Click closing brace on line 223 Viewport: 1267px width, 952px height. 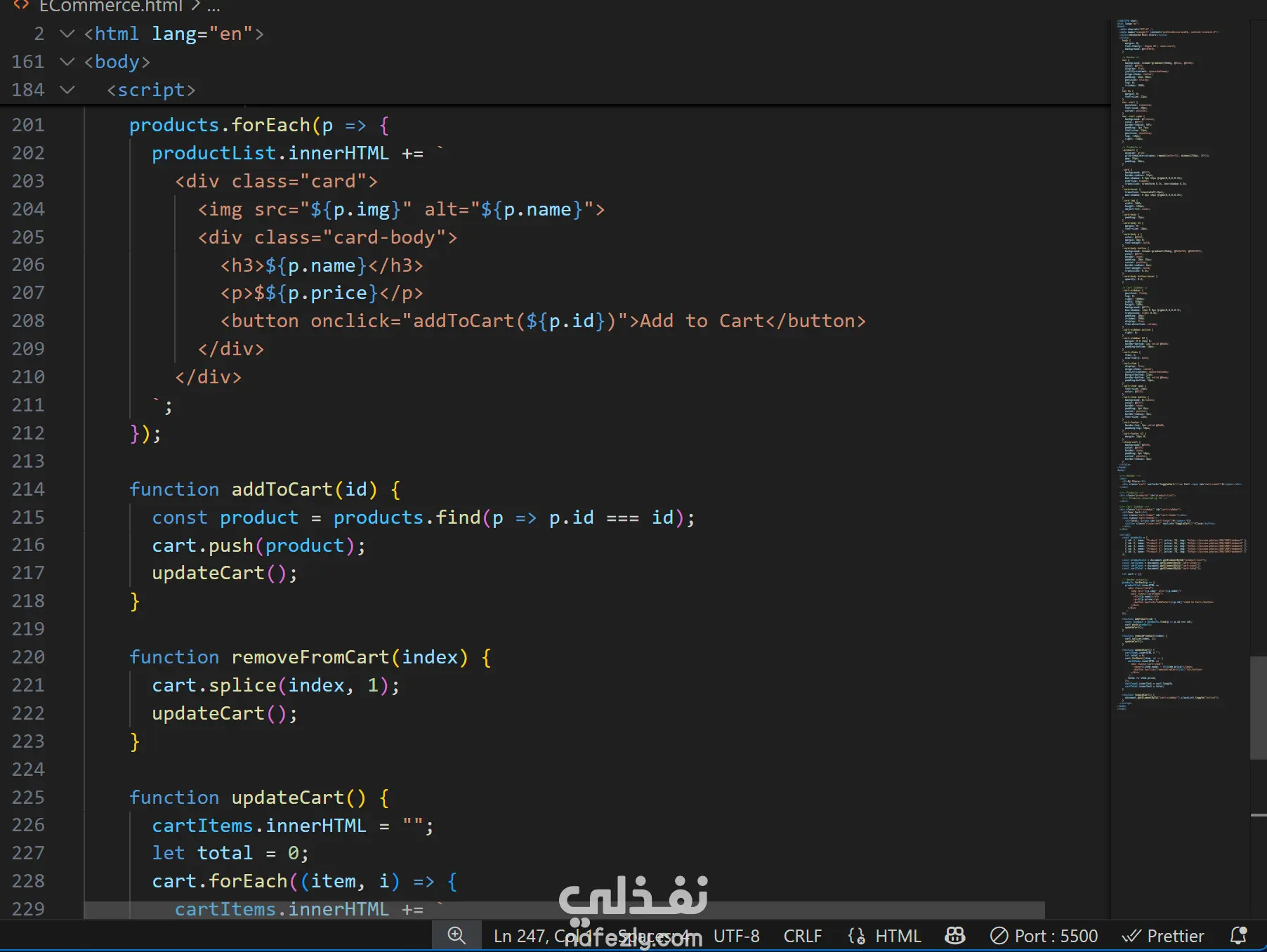135,741
